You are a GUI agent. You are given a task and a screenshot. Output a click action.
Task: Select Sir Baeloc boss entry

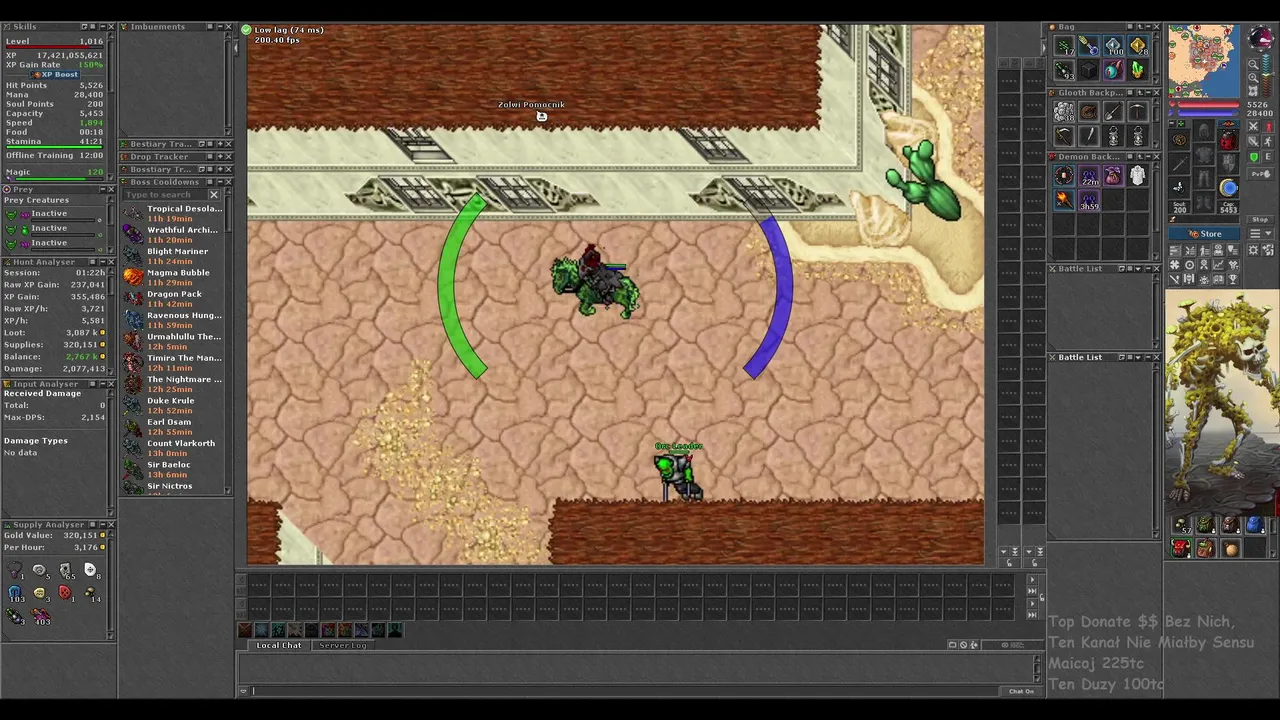coord(173,470)
